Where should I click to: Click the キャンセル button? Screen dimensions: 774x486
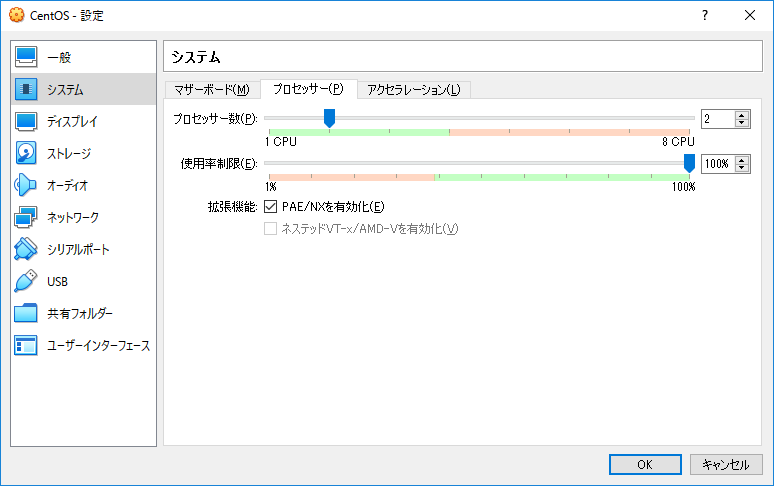click(726, 464)
